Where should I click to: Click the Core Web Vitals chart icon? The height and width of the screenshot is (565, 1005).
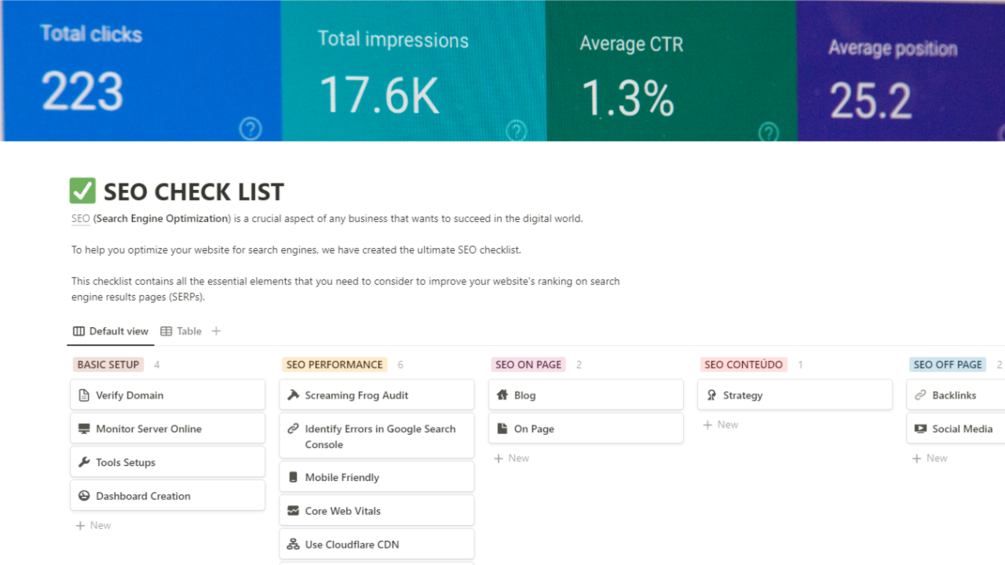tap(293, 511)
